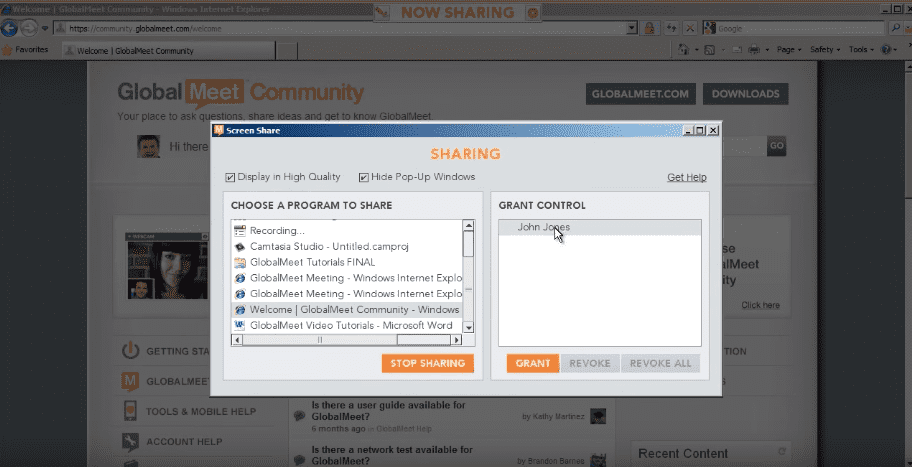Select the GlobalMeet Video Tutorials Word icon

240,325
